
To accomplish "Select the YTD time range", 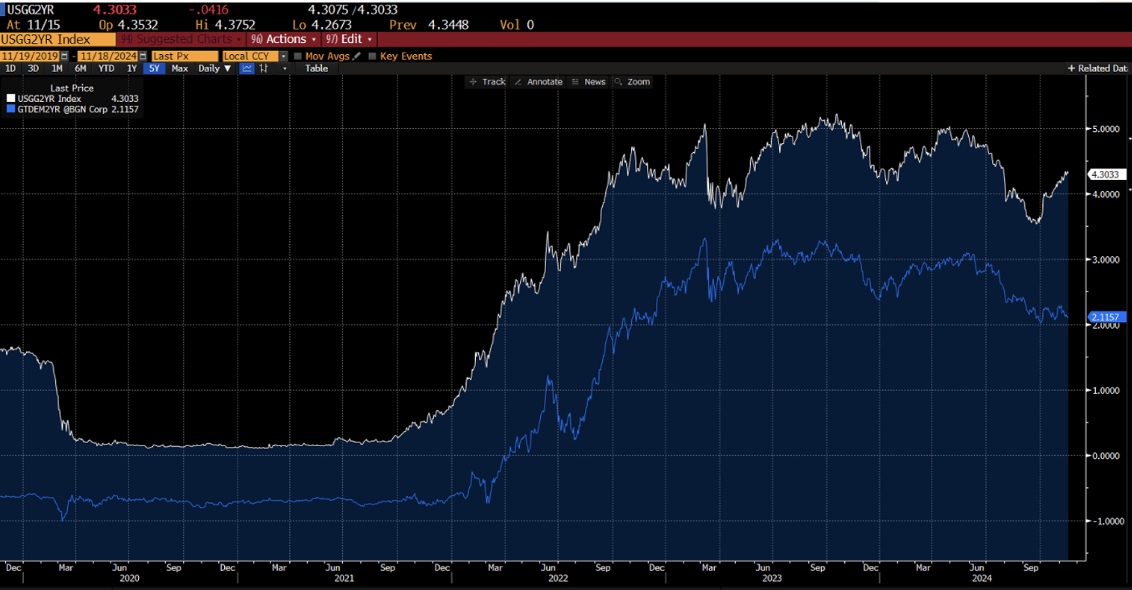I will 106,69.
